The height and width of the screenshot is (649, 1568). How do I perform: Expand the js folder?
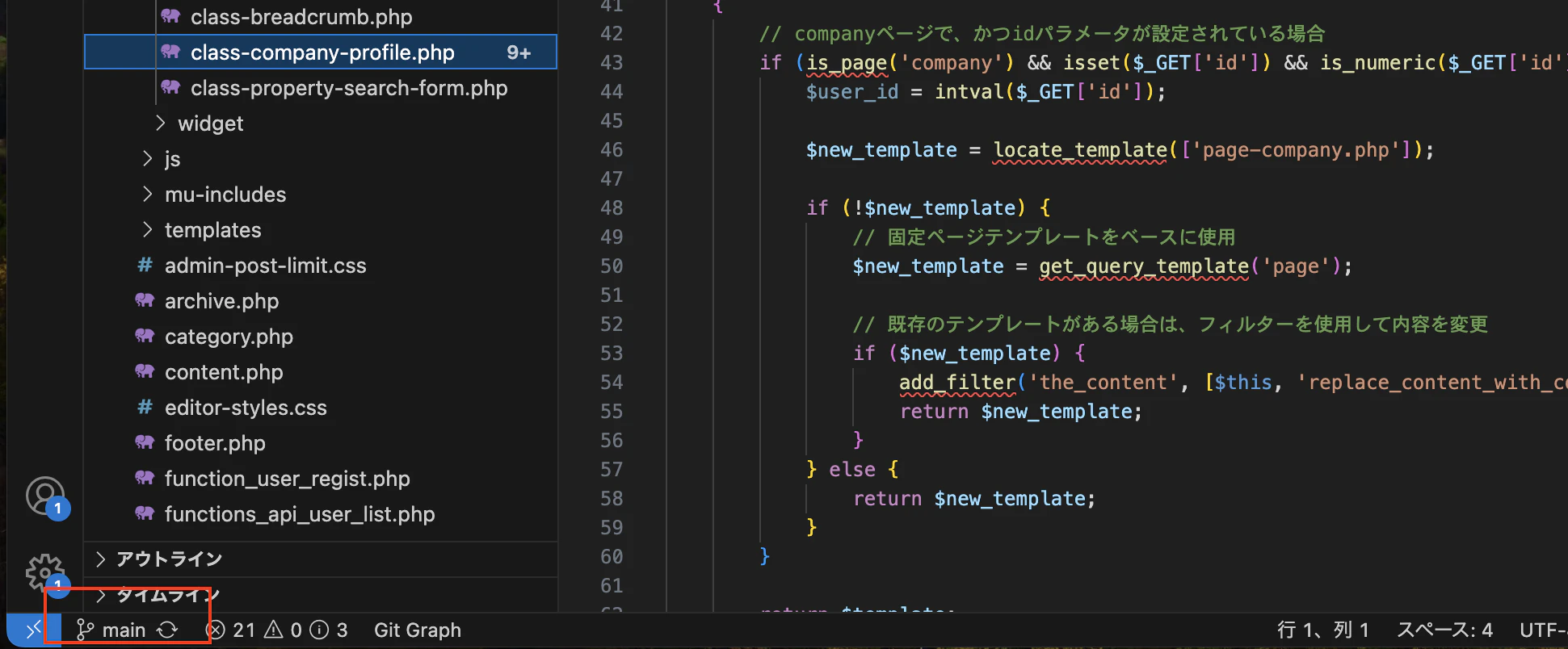coord(148,159)
